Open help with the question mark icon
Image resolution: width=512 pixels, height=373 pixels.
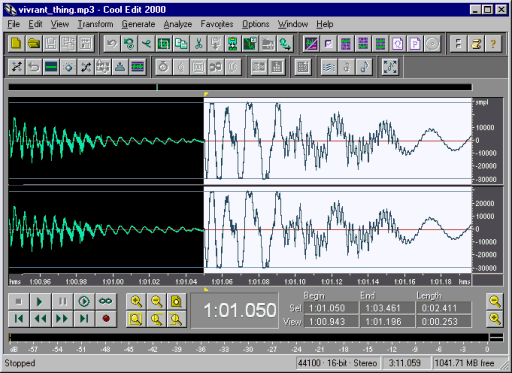(493, 44)
